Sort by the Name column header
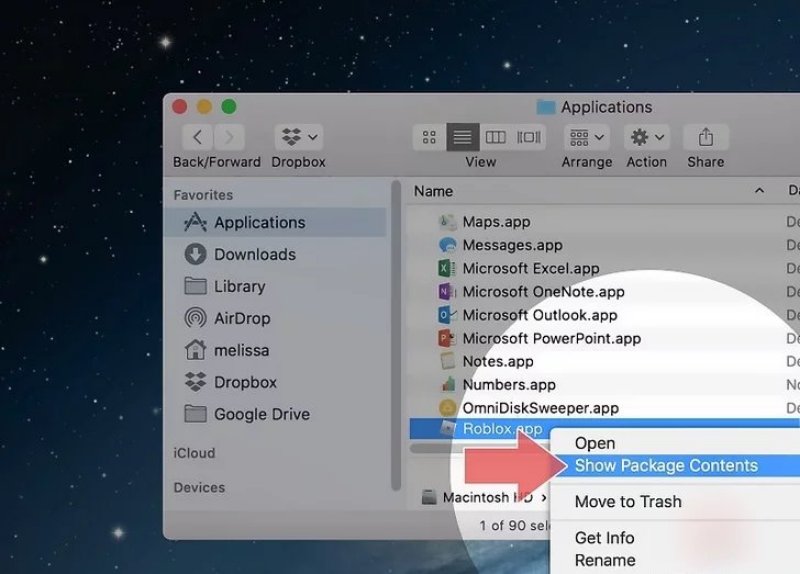The height and width of the screenshot is (574, 800). tap(433, 191)
